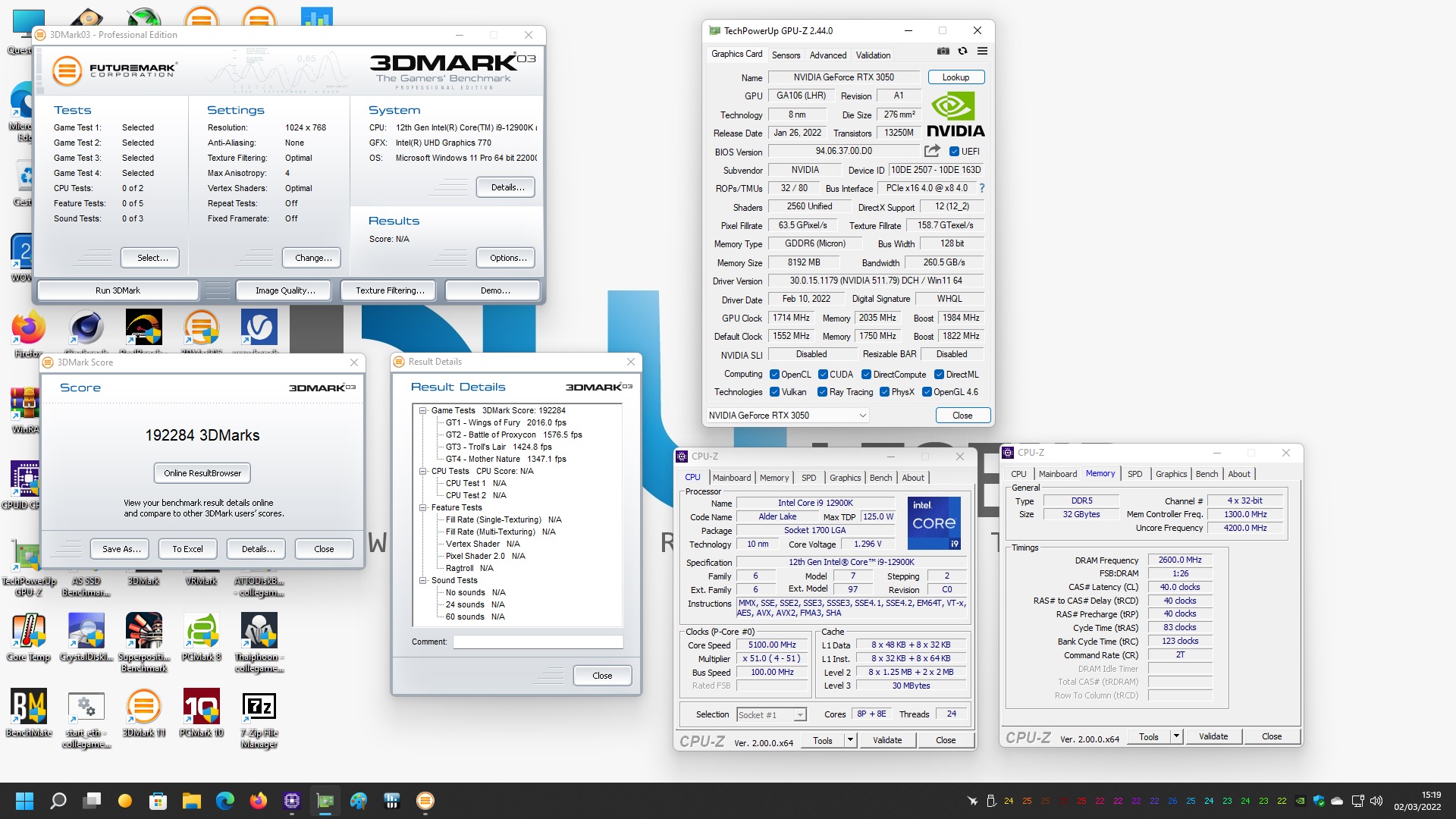This screenshot has width=1456, height=819.
Task: Open the GPU-Z hamburger menu
Action: click(982, 51)
